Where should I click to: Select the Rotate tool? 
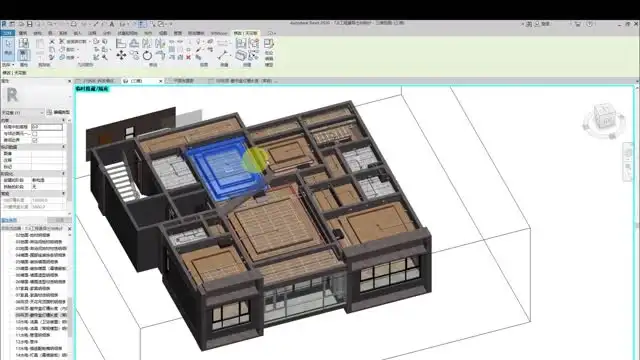pyautogui.click(x=147, y=56)
